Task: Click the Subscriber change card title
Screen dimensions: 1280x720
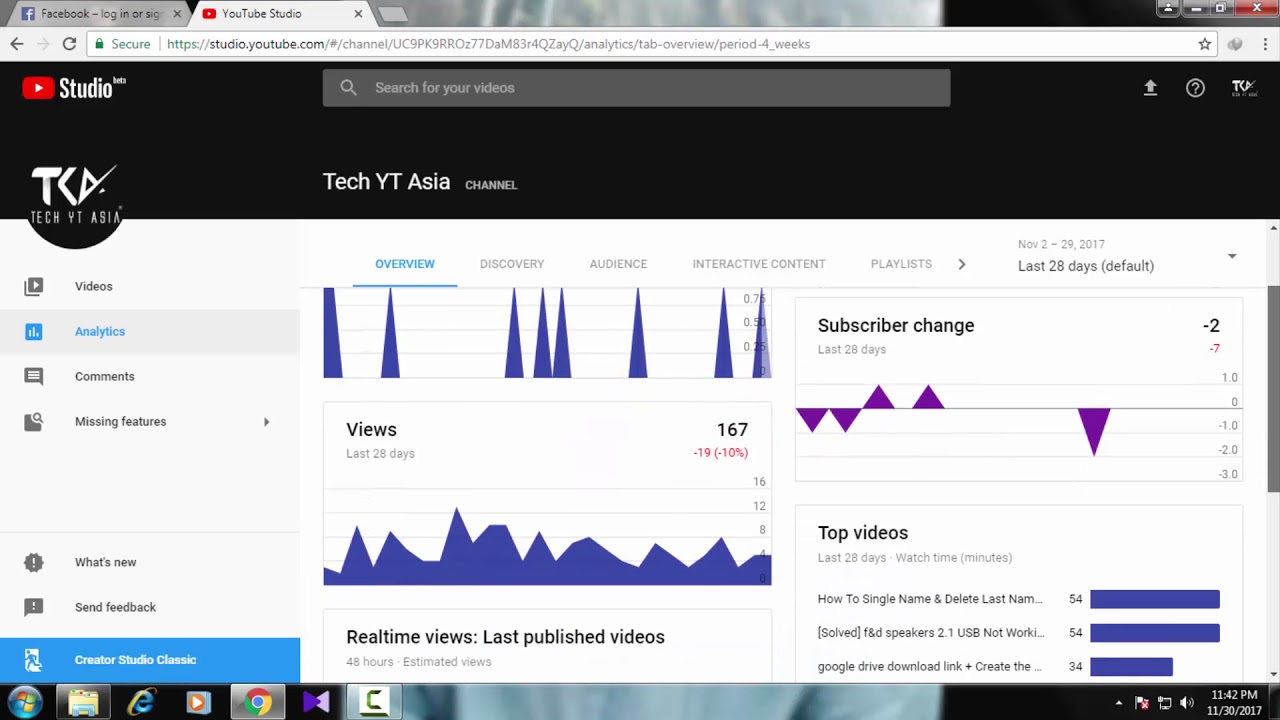Action: point(896,325)
